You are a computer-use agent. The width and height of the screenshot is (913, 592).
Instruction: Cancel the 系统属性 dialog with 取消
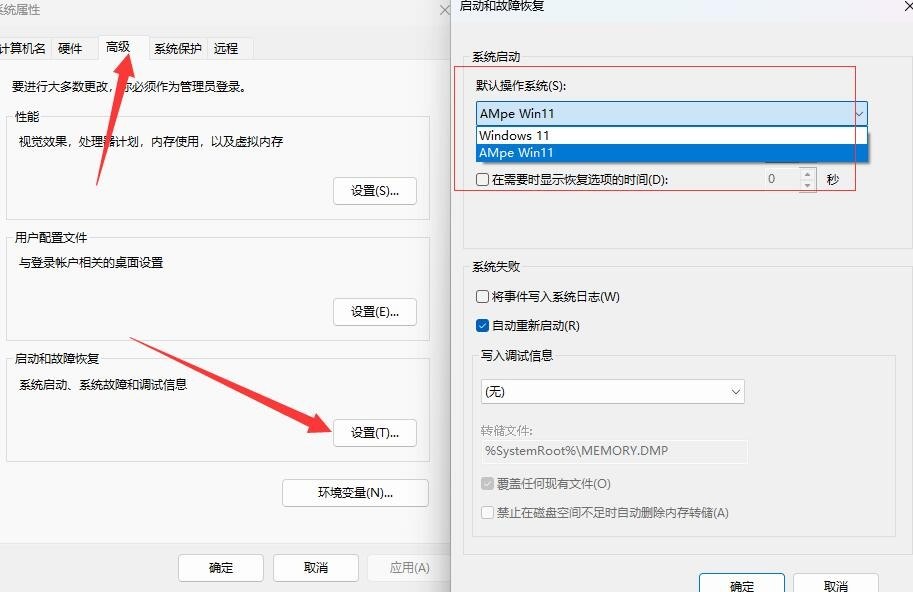[x=316, y=568]
